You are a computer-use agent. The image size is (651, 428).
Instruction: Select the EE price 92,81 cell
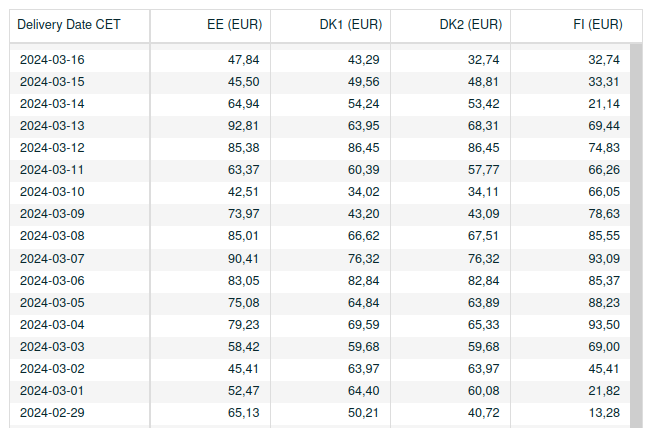[210, 126]
